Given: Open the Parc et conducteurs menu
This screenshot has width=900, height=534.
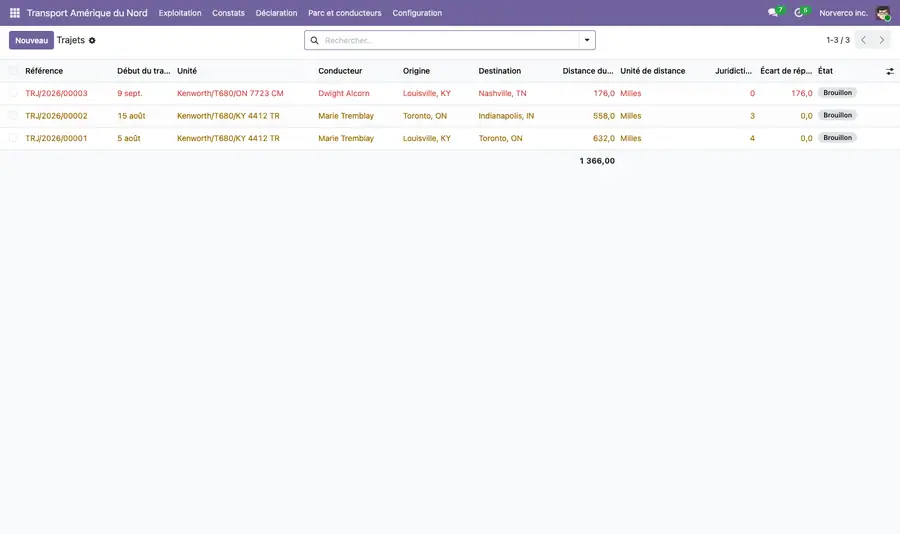Looking at the screenshot, I should click(x=344, y=13).
